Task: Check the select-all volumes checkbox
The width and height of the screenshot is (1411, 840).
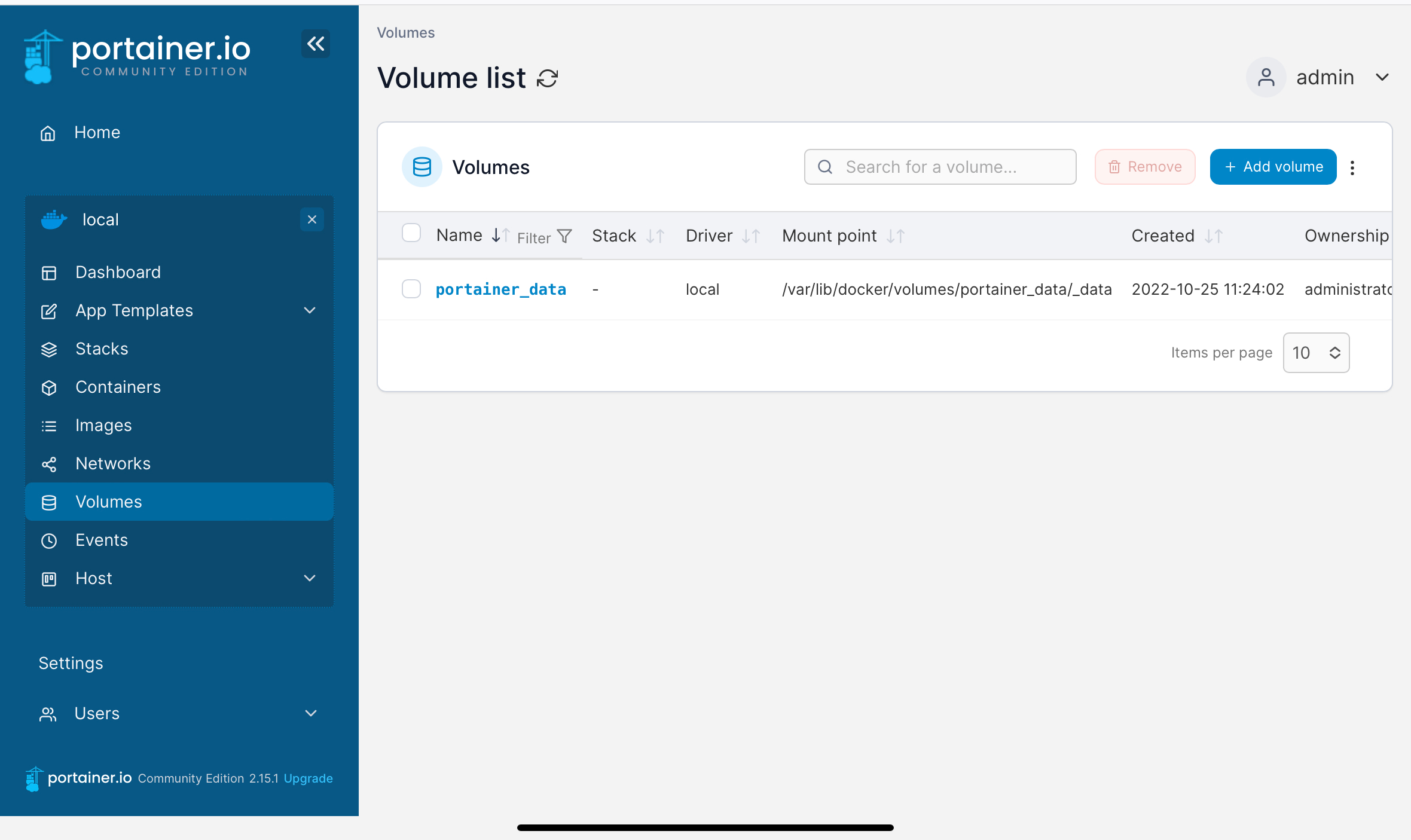Action: coord(411,233)
